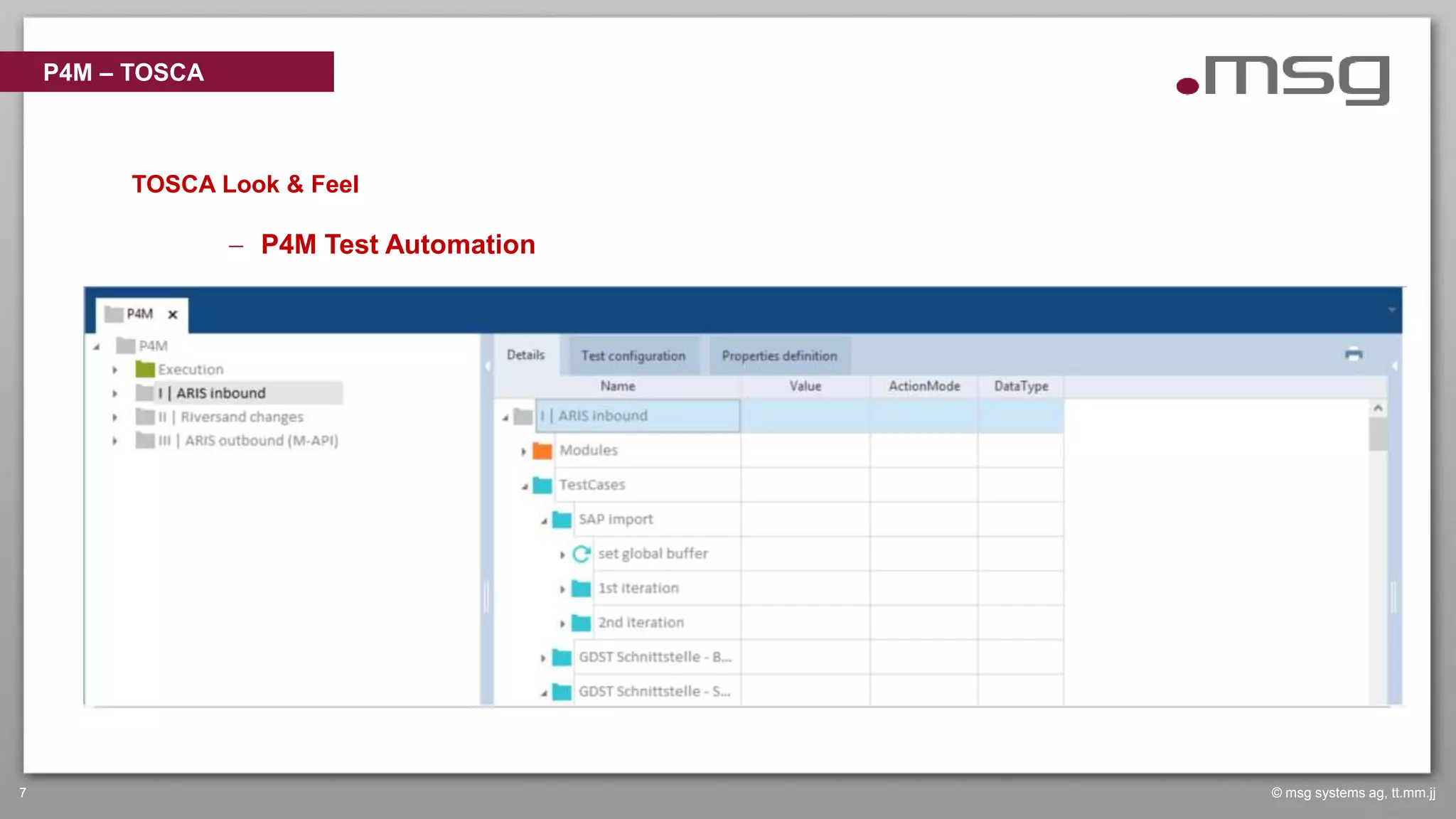Expand the set global buffer row
The image size is (1456, 819).
click(x=562, y=555)
